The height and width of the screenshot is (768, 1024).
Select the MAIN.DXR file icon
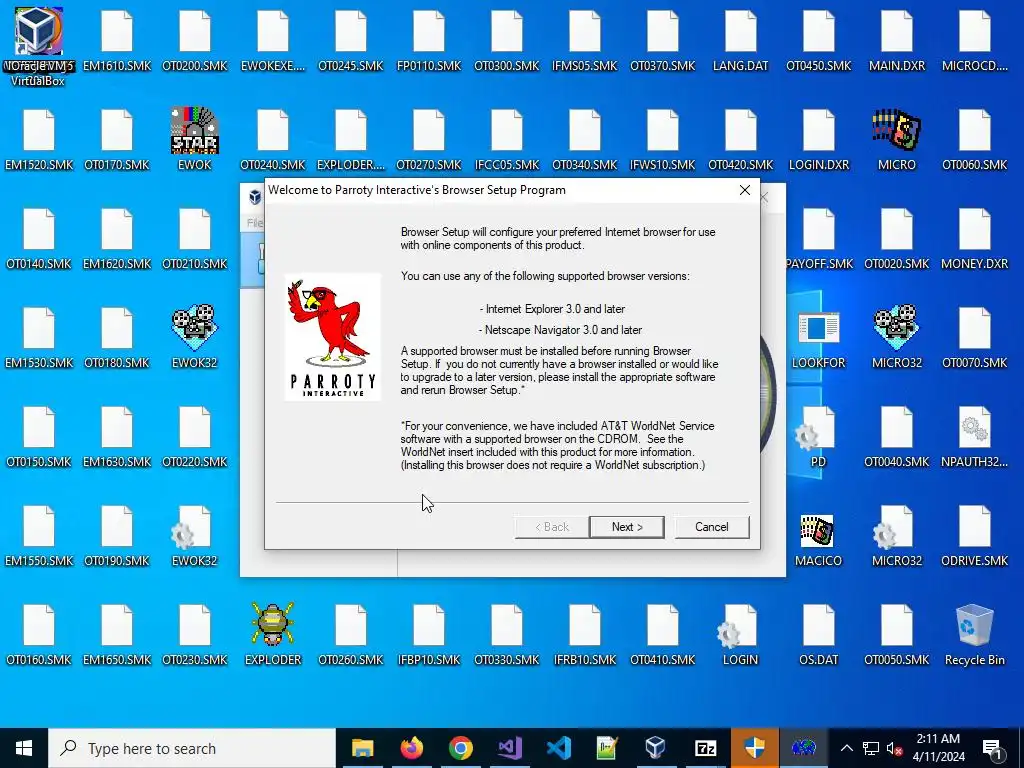coord(897,39)
